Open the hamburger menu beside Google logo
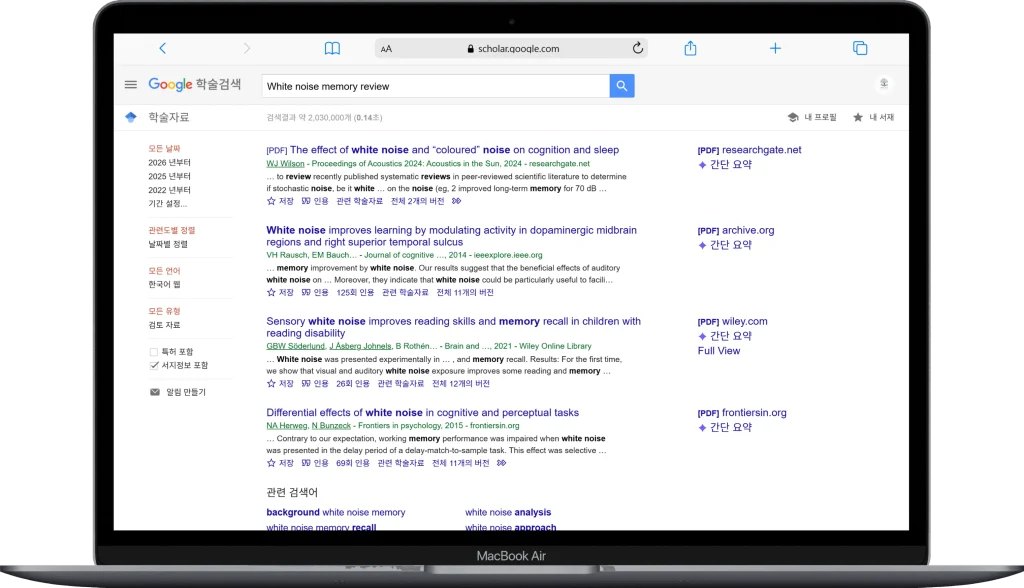This screenshot has height=588, width=1024. coord(131,84)
